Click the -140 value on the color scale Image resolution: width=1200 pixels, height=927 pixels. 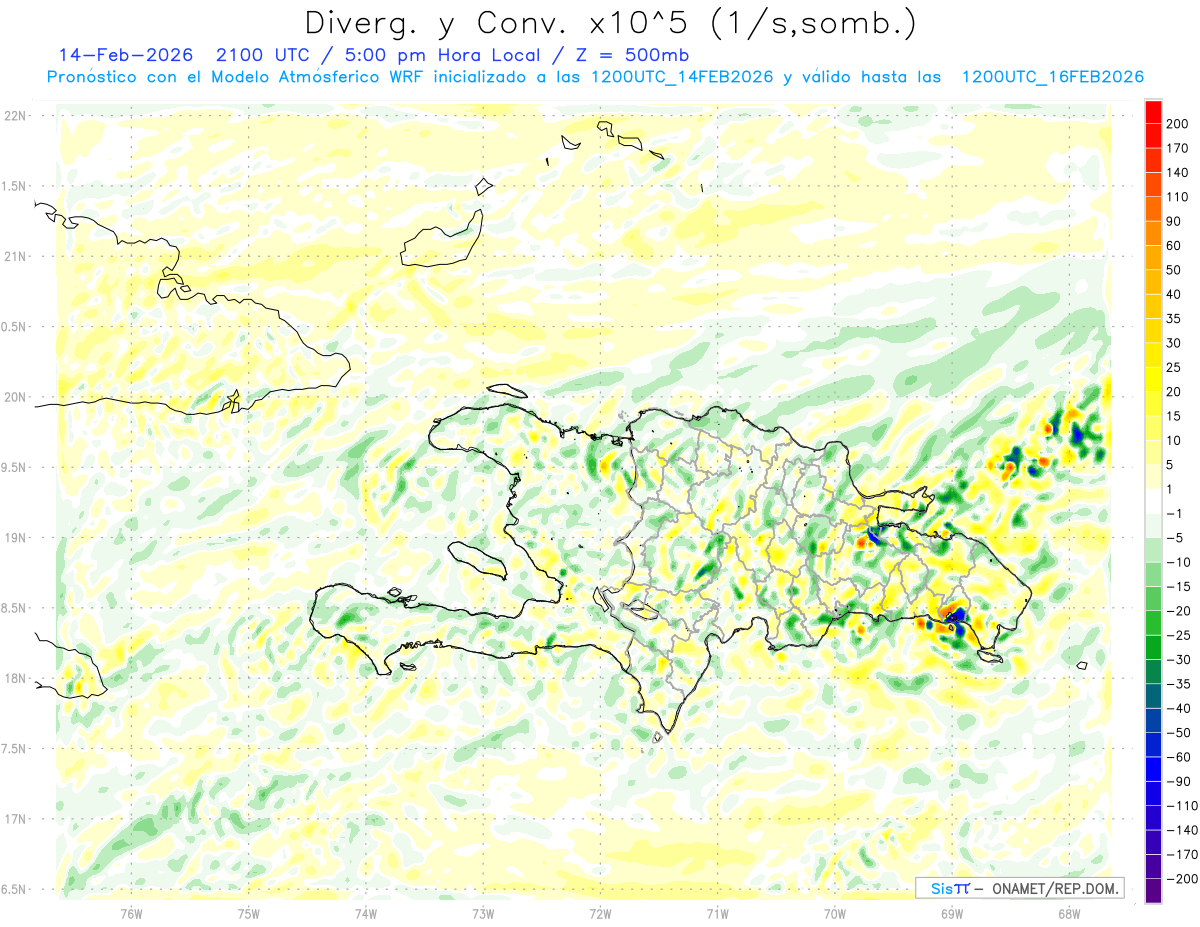pos(1180,830)
